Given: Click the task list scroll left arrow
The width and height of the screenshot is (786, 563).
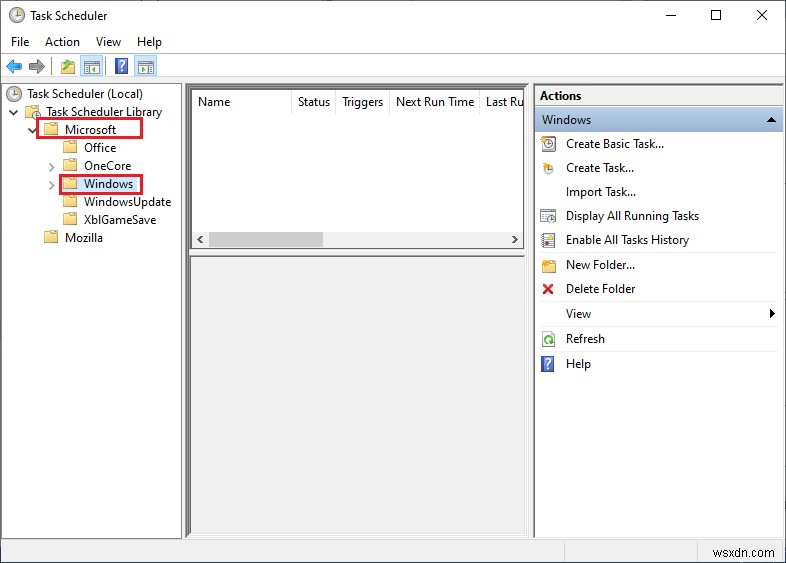Looking at the screenshot, I should pos(200,240).
